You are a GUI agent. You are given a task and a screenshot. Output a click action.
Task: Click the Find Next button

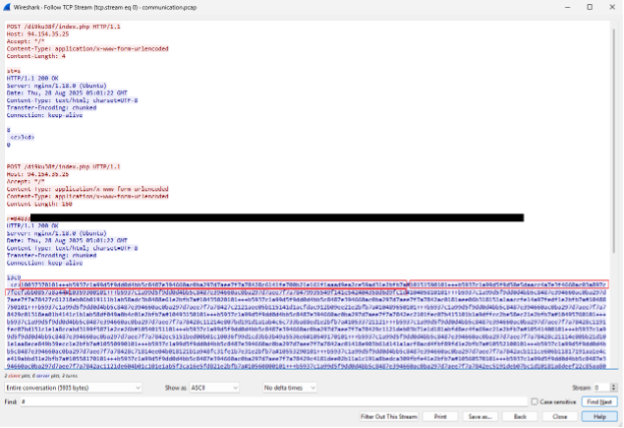click(599, 402)
